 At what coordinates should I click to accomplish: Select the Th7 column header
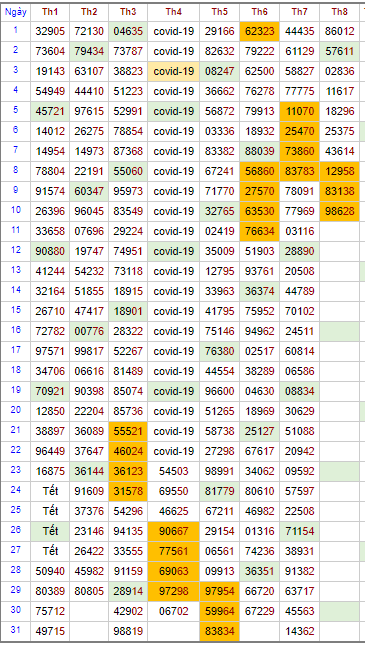coord(299,12)
